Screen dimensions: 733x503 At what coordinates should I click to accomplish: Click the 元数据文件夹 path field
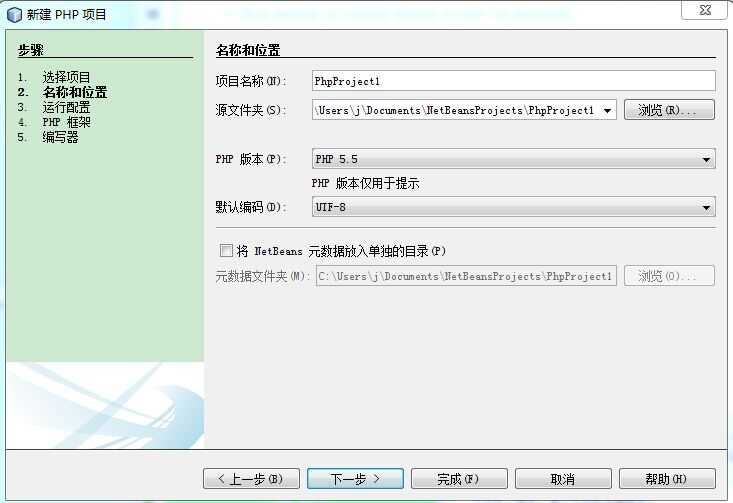click(x=466, y=276)
